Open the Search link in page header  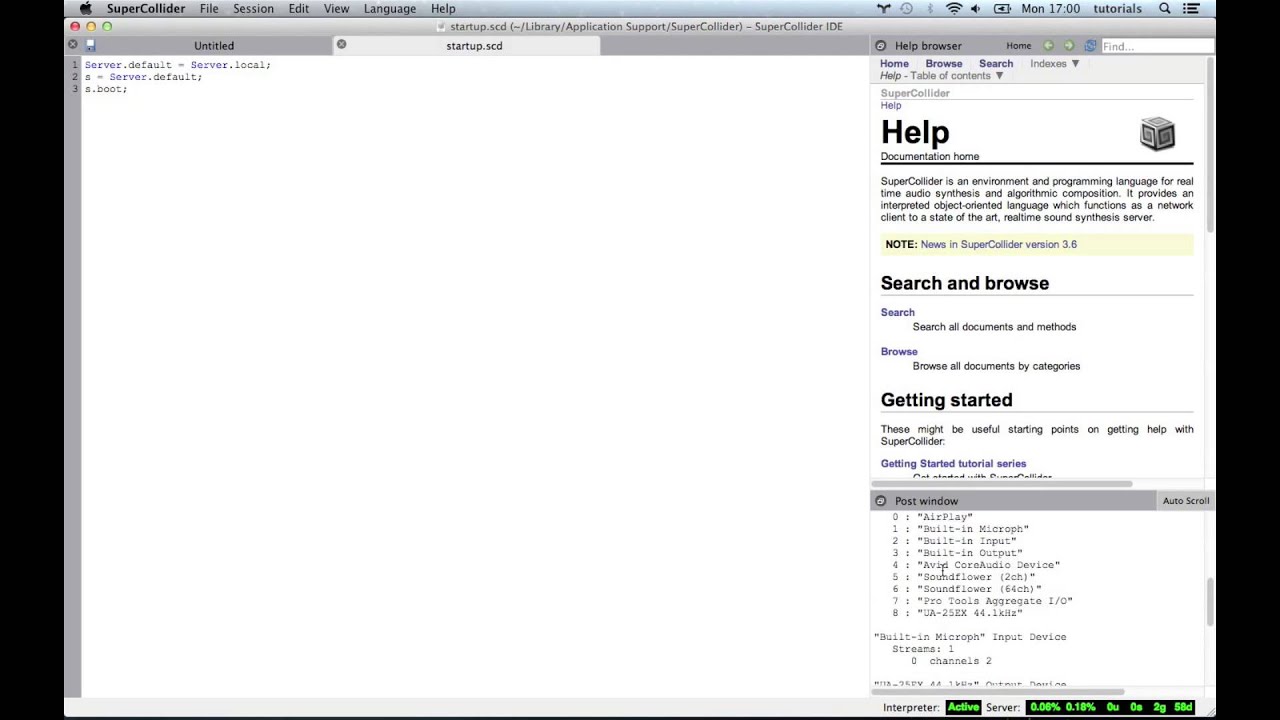pos(996,64)
